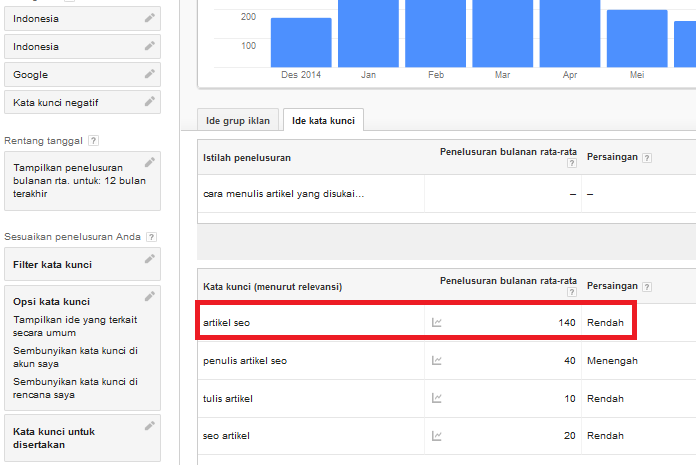Screen dimensions: 696x465
Task: Open the Filter kata kunci panel
Action: click(x=83, y=264)
